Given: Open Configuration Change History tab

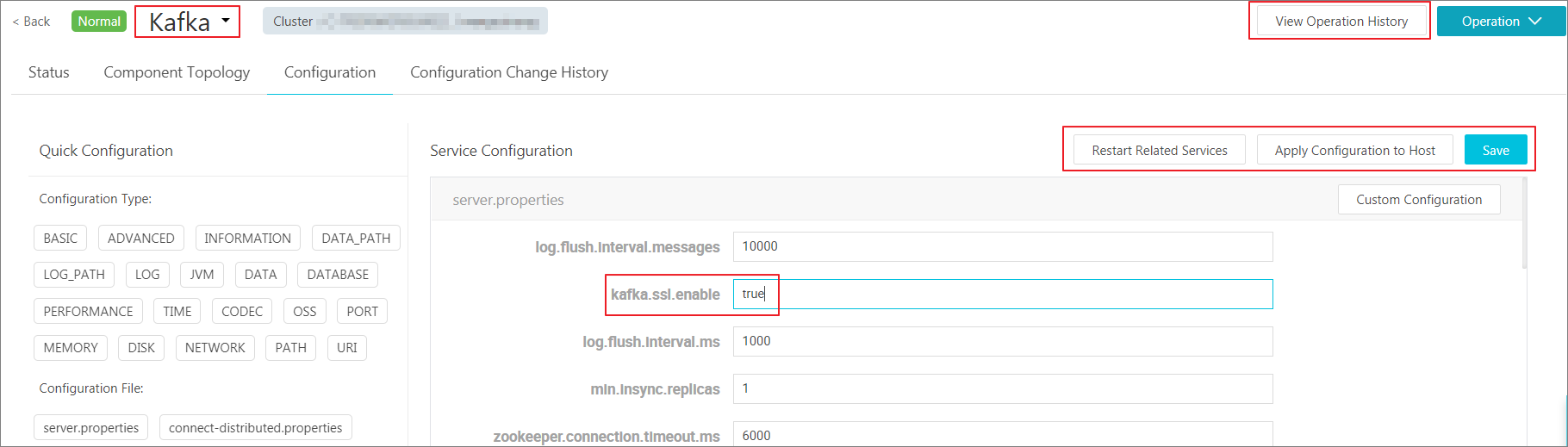Looking at the screenshot, I should tap(509, 72).
